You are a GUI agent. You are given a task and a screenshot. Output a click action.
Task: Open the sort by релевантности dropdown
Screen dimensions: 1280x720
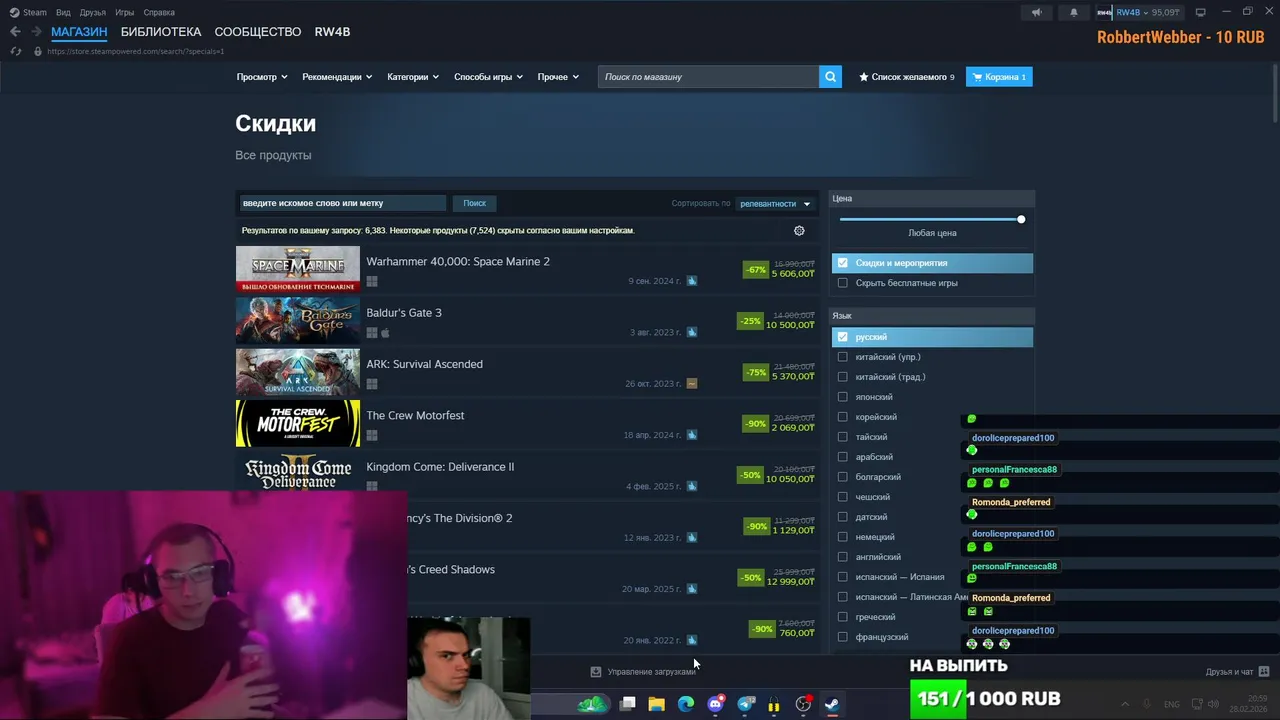tap(776, 204)
